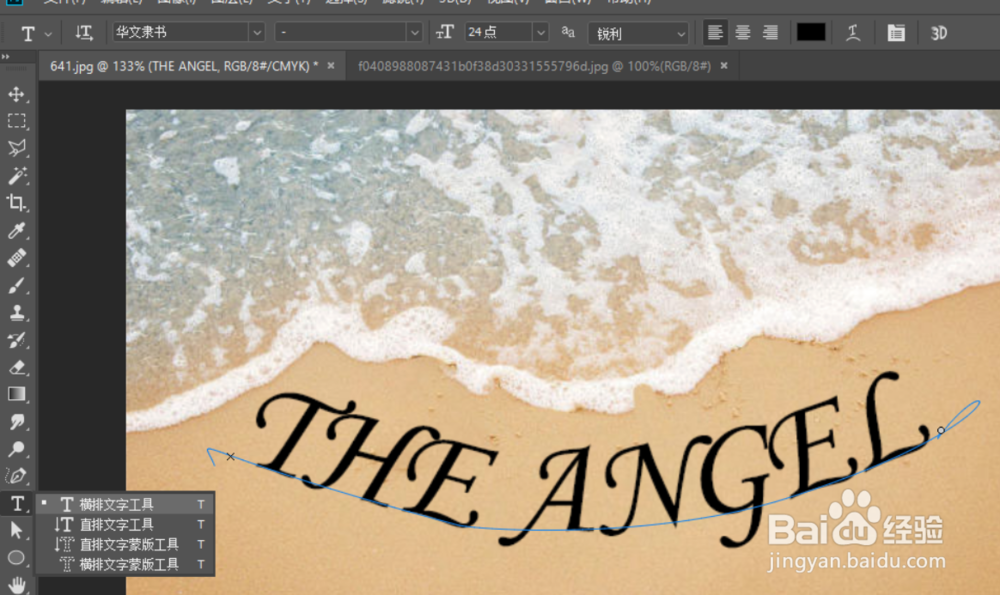Select the Pen tool
The image size is (1000, 595).
17,476
